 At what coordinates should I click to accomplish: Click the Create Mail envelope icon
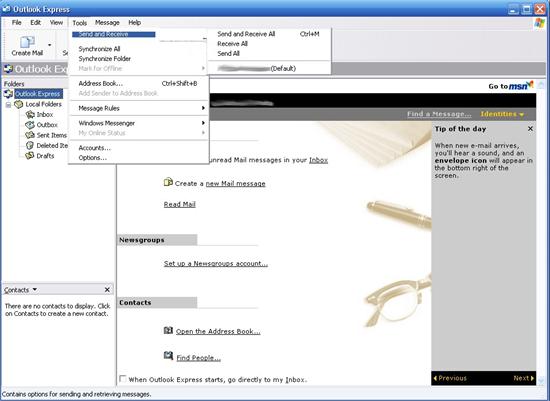[x=27, y=42]
